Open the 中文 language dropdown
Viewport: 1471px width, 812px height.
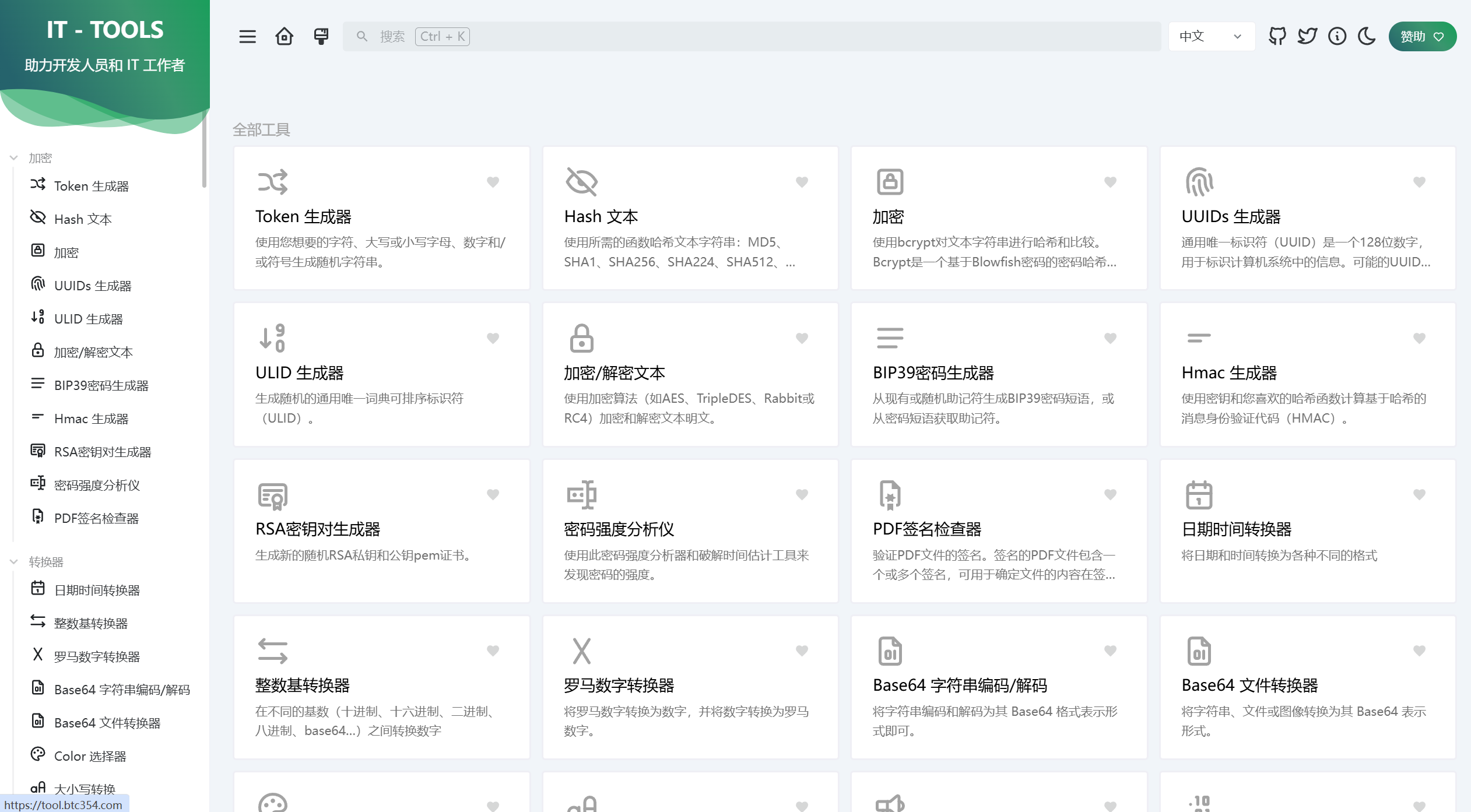coord(1211,37)
